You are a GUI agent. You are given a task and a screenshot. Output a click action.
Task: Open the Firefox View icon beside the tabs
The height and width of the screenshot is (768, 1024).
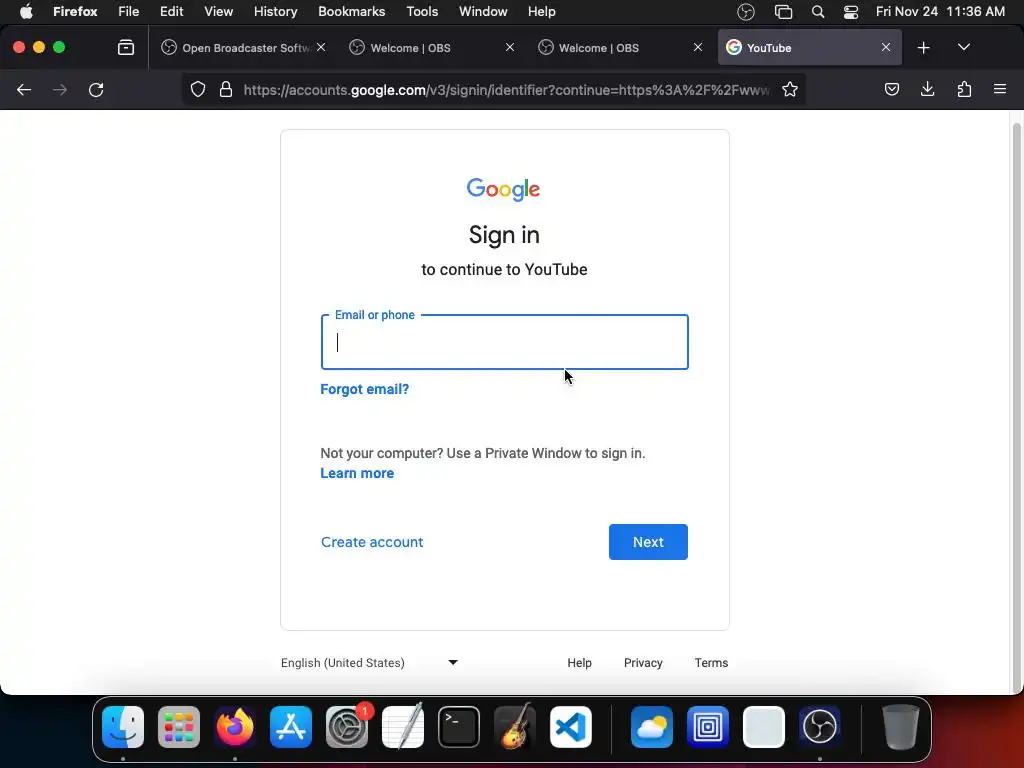point(126,48)
